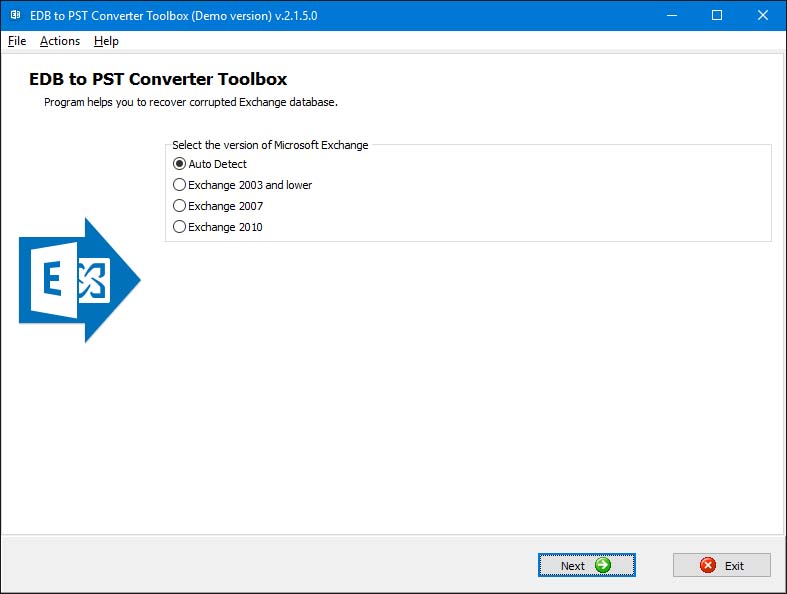Image resolution: width=787 pixels, height=594 pixels.
Task: Click the Exchange arrow logo image
Action: click(x=80, y=280)
